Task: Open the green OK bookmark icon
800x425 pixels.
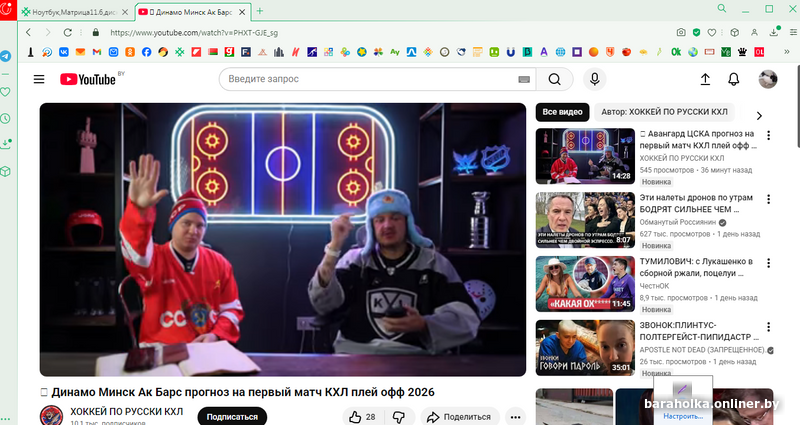Action: pyautogui.click(x=676, y=52)
